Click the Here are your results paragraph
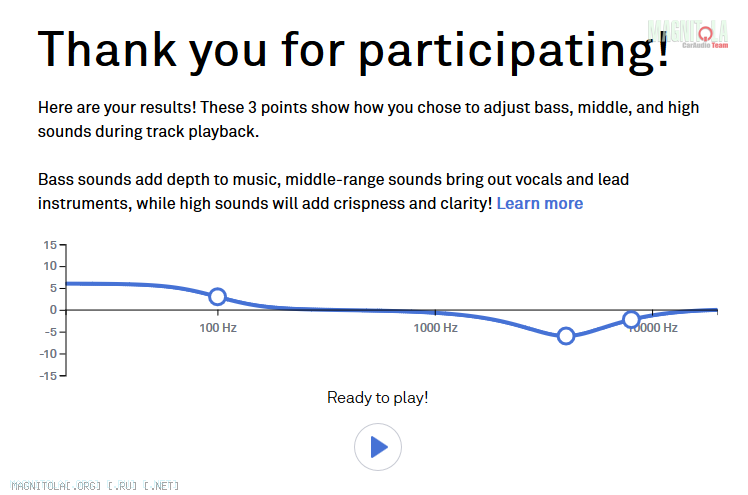Screen dimensions: 748x495 click(368, 119)
